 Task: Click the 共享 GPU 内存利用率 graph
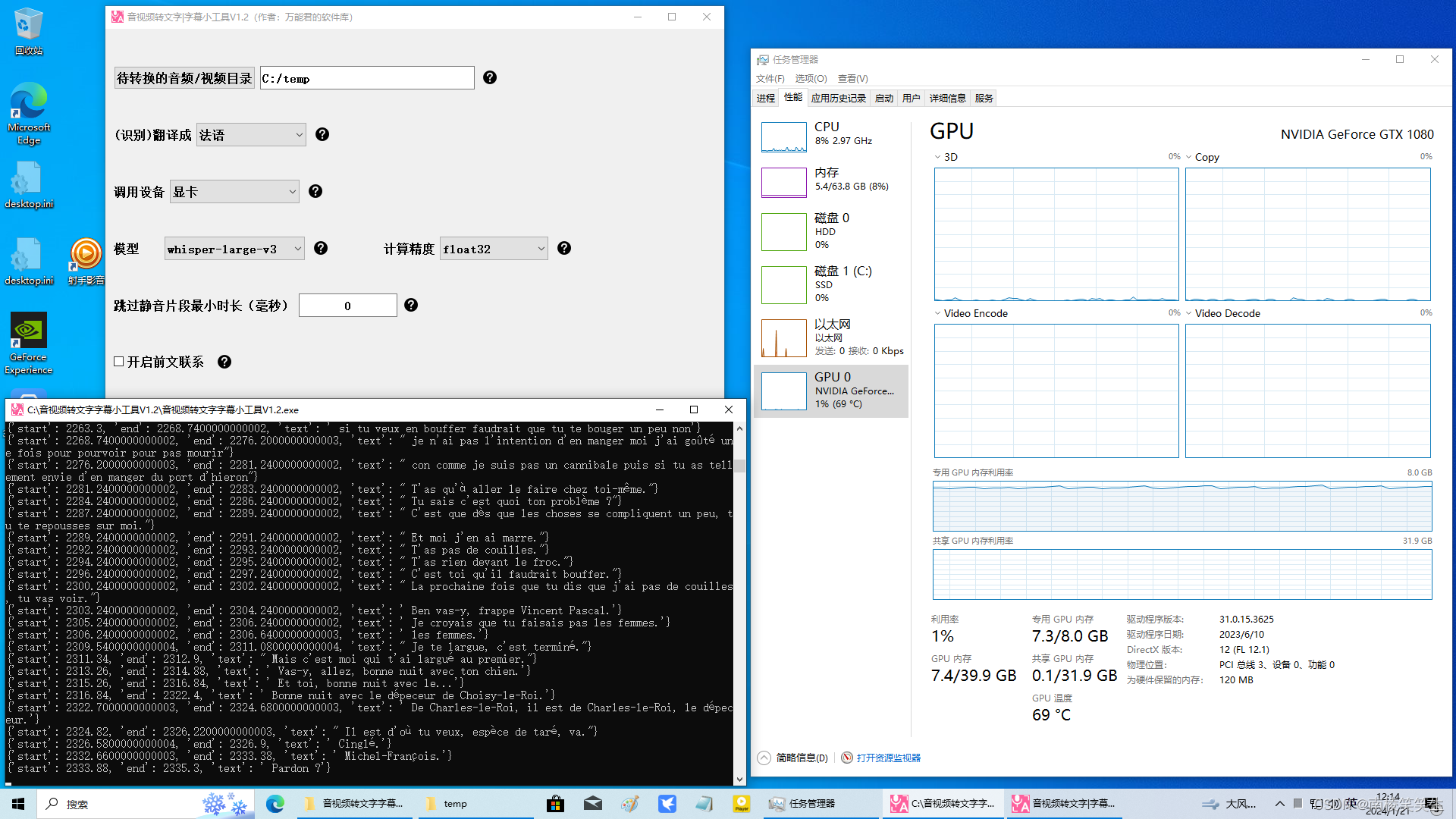(1182, 574)
